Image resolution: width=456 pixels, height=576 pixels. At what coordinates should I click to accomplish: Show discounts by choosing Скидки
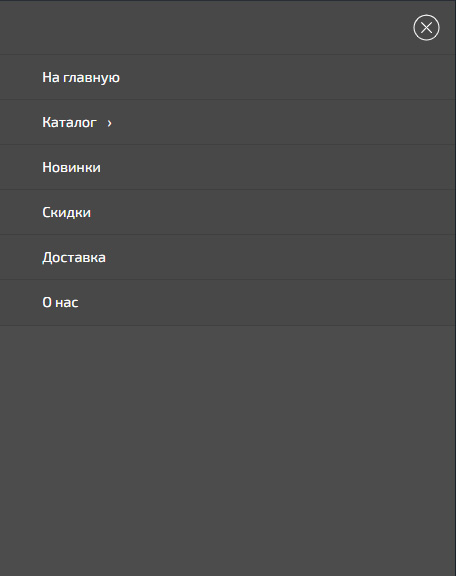67,213
